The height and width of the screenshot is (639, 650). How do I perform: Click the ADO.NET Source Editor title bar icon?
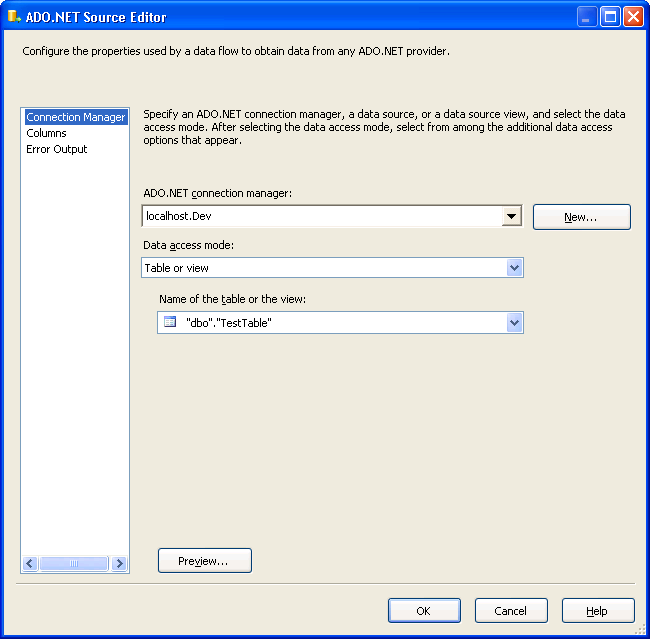point(14,17)
